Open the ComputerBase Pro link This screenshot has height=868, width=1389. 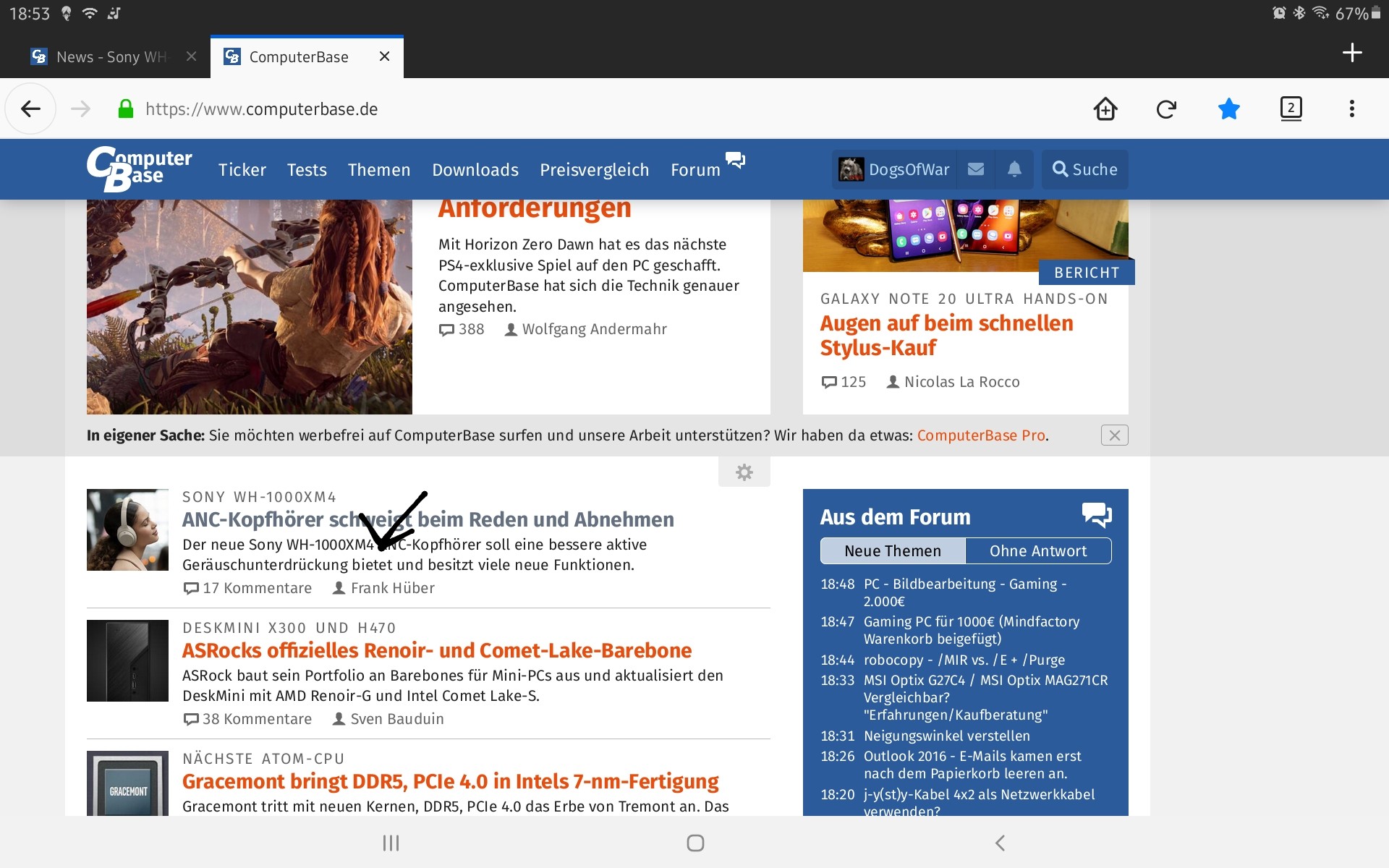(x=982, y=435)
